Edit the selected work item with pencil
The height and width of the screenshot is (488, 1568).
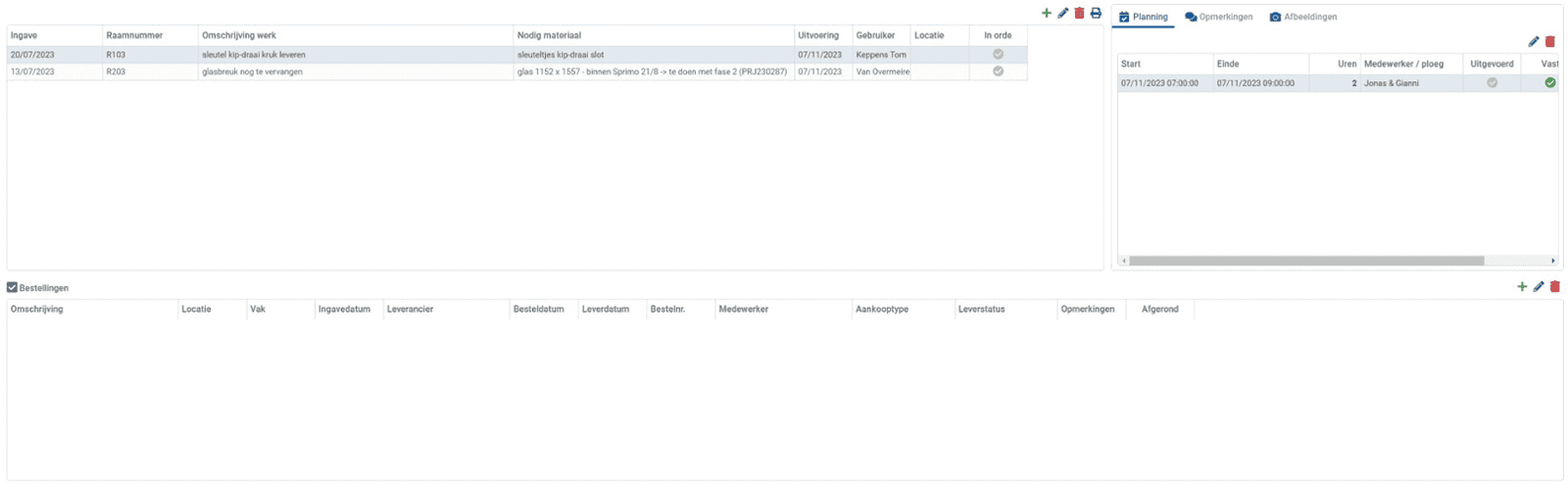(1062, 14)
